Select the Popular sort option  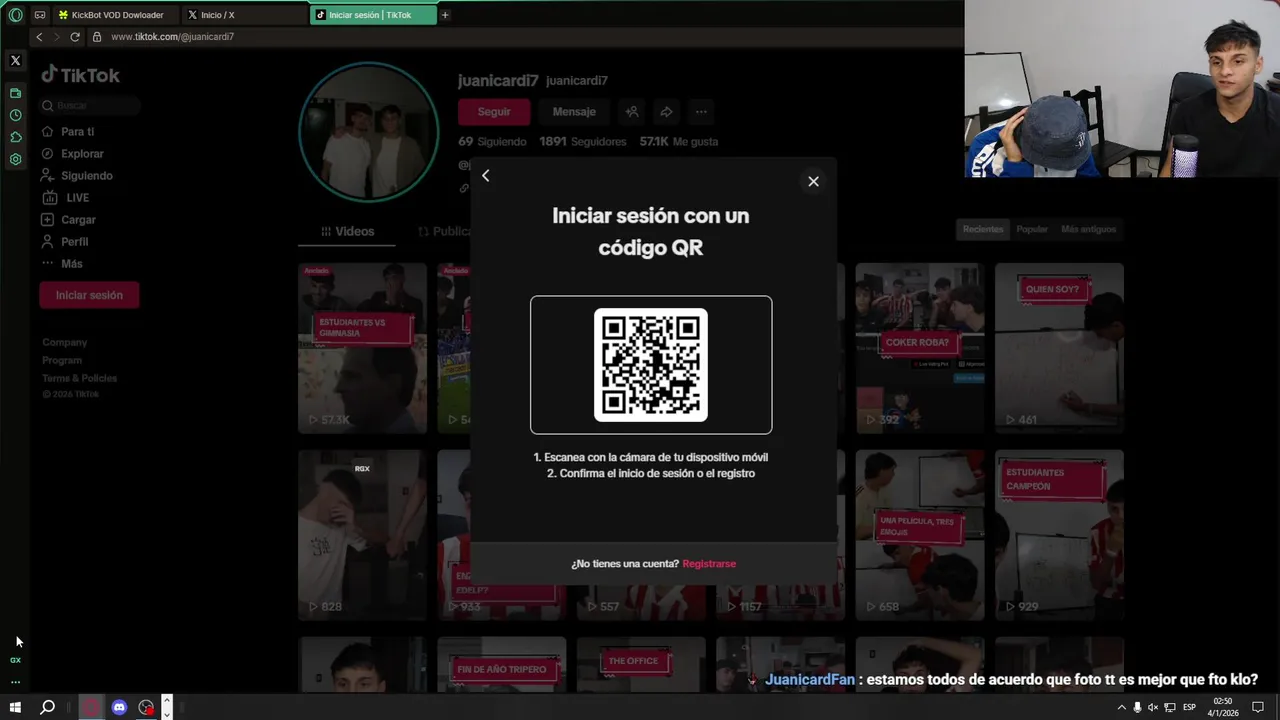(1032, 229)
